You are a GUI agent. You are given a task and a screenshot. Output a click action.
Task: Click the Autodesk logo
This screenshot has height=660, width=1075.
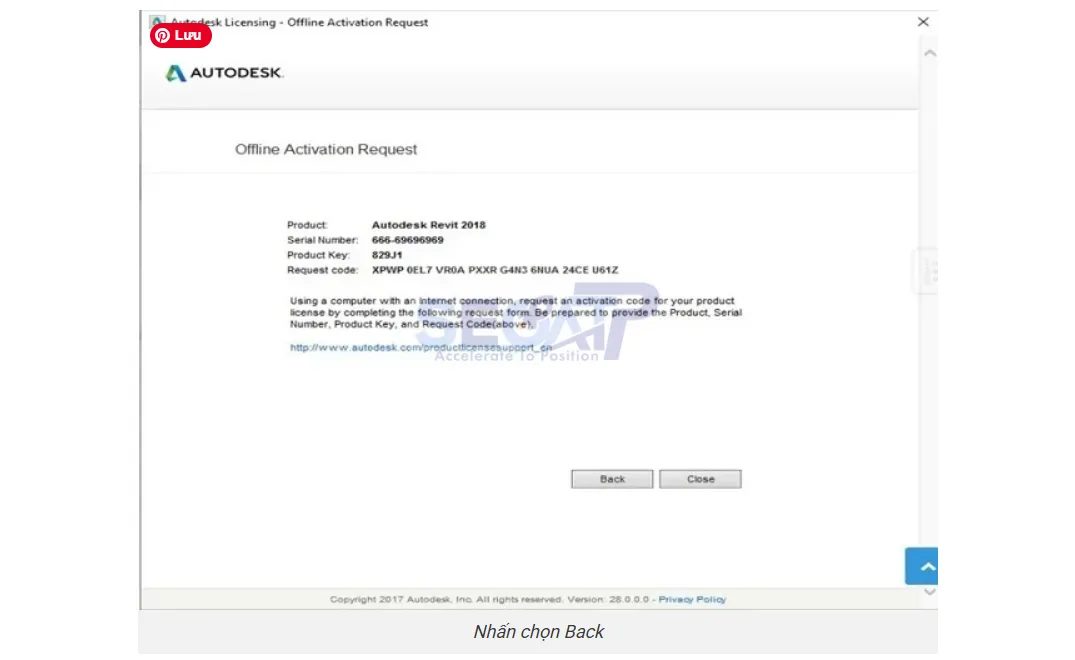224,73
